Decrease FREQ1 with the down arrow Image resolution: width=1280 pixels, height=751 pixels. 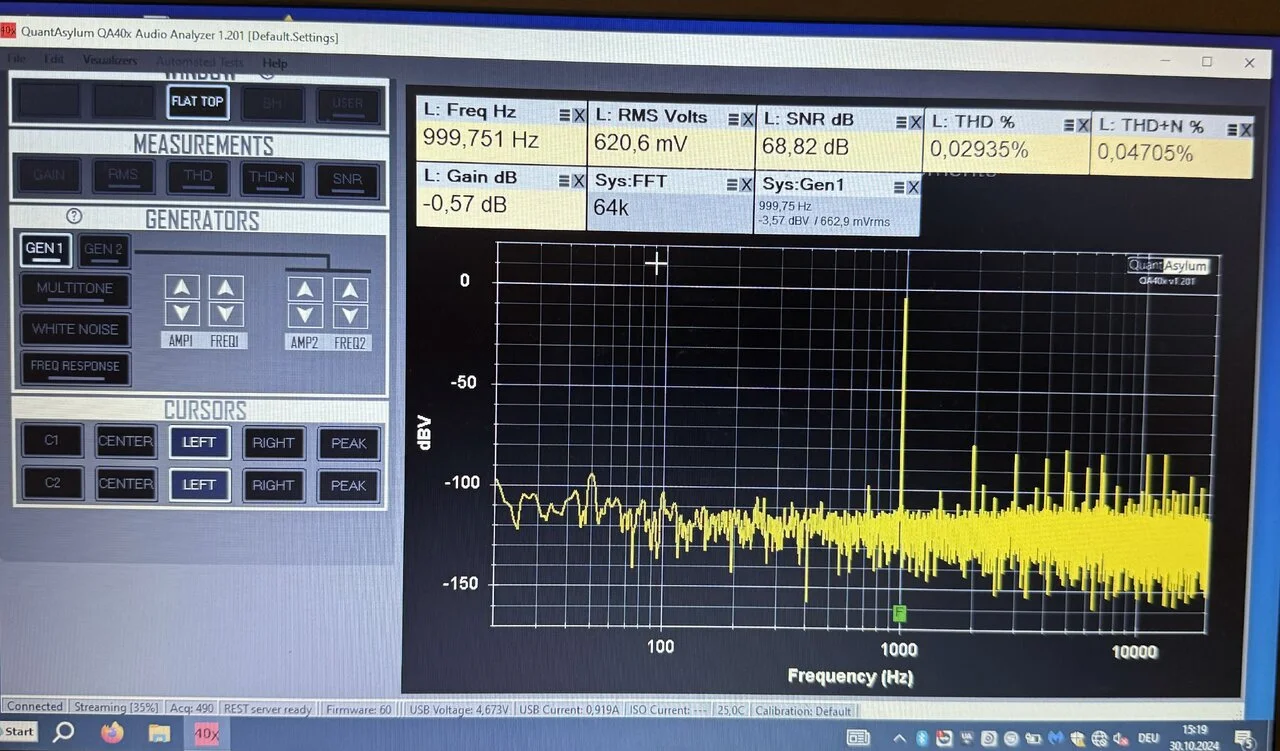point(226,314)
